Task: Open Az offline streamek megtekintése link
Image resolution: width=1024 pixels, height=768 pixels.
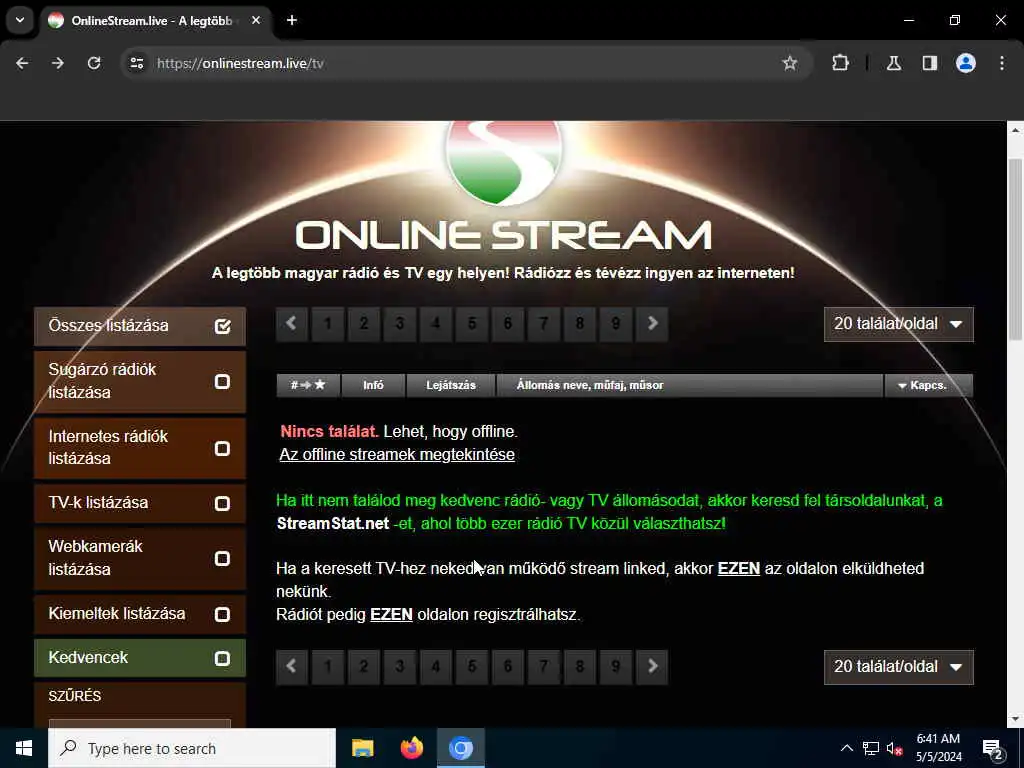Action: click(397, 455)
